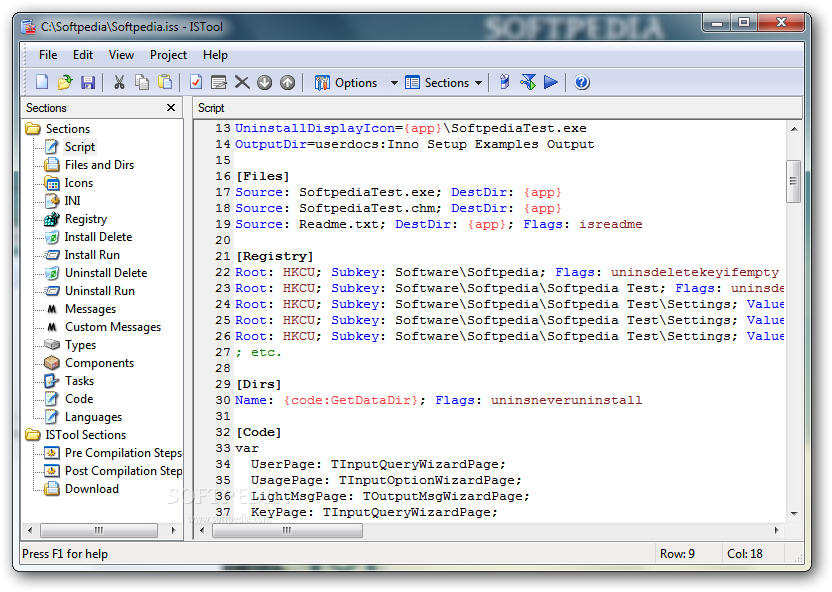Open the Edit menu
The height and width of the screenshot is (592, 832).
[83, 55]
